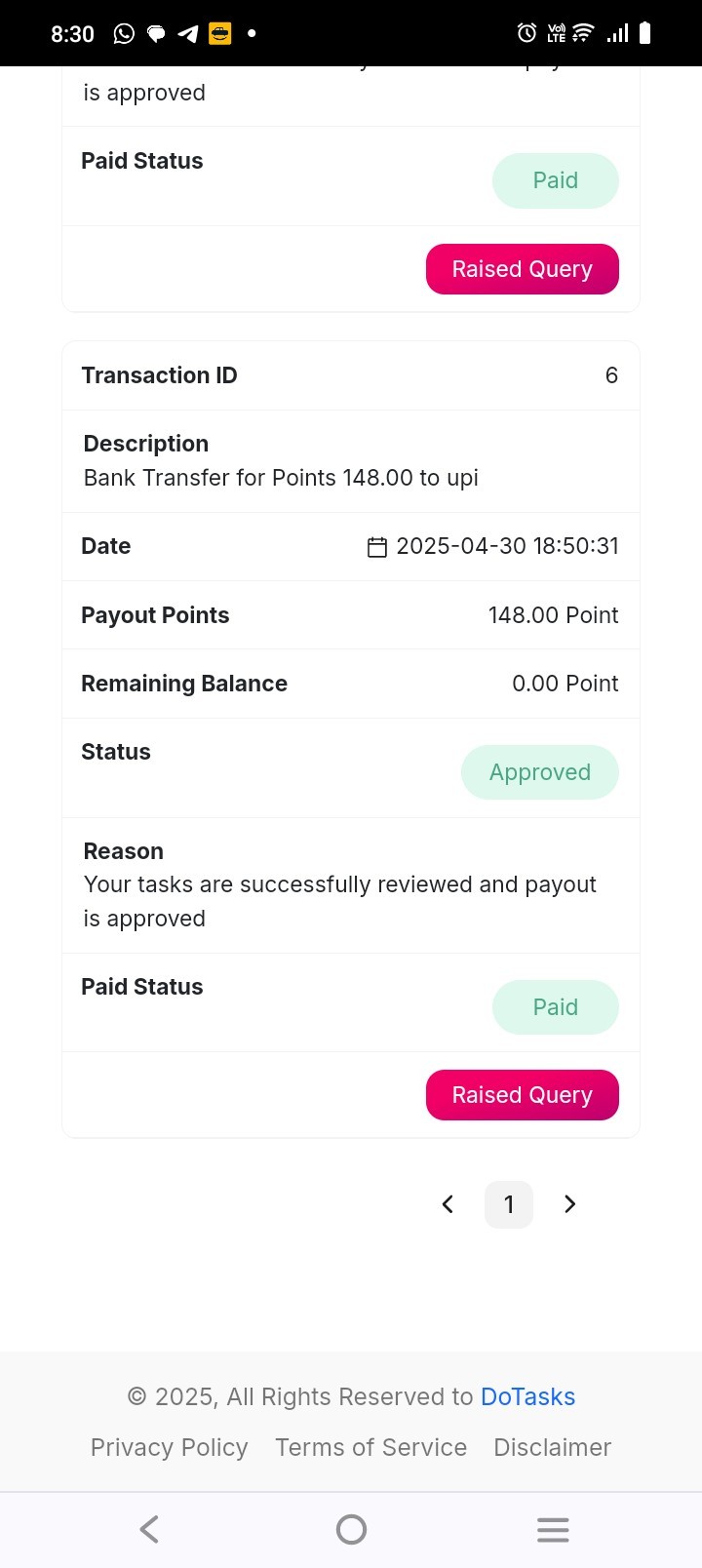The width and height of the screenshot is (702, 1568).
Task: Tap the chat bubble notification icon
Action: coord(156,34)
